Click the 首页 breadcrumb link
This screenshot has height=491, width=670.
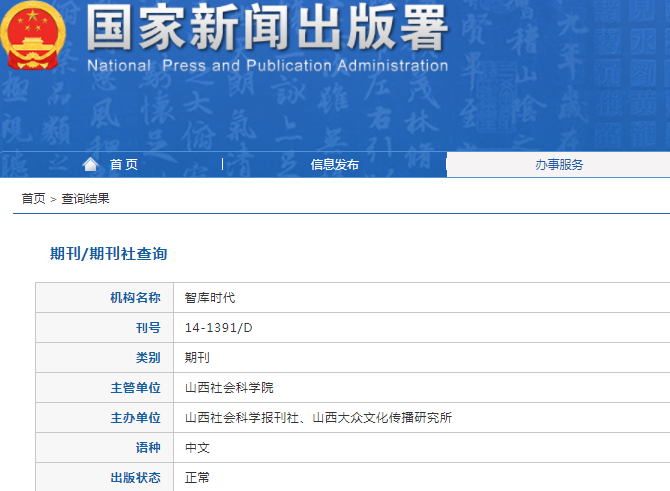coord(33,199)
